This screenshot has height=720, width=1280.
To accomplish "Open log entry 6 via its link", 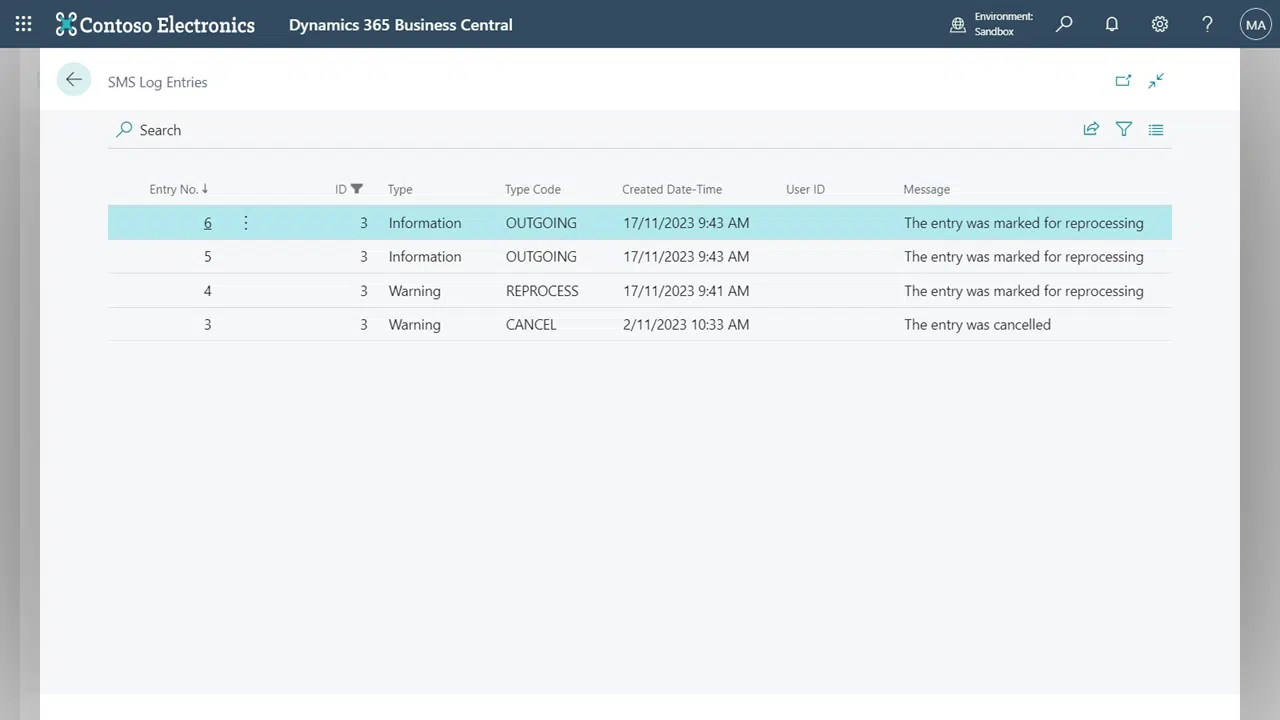I will pos(207,222).
